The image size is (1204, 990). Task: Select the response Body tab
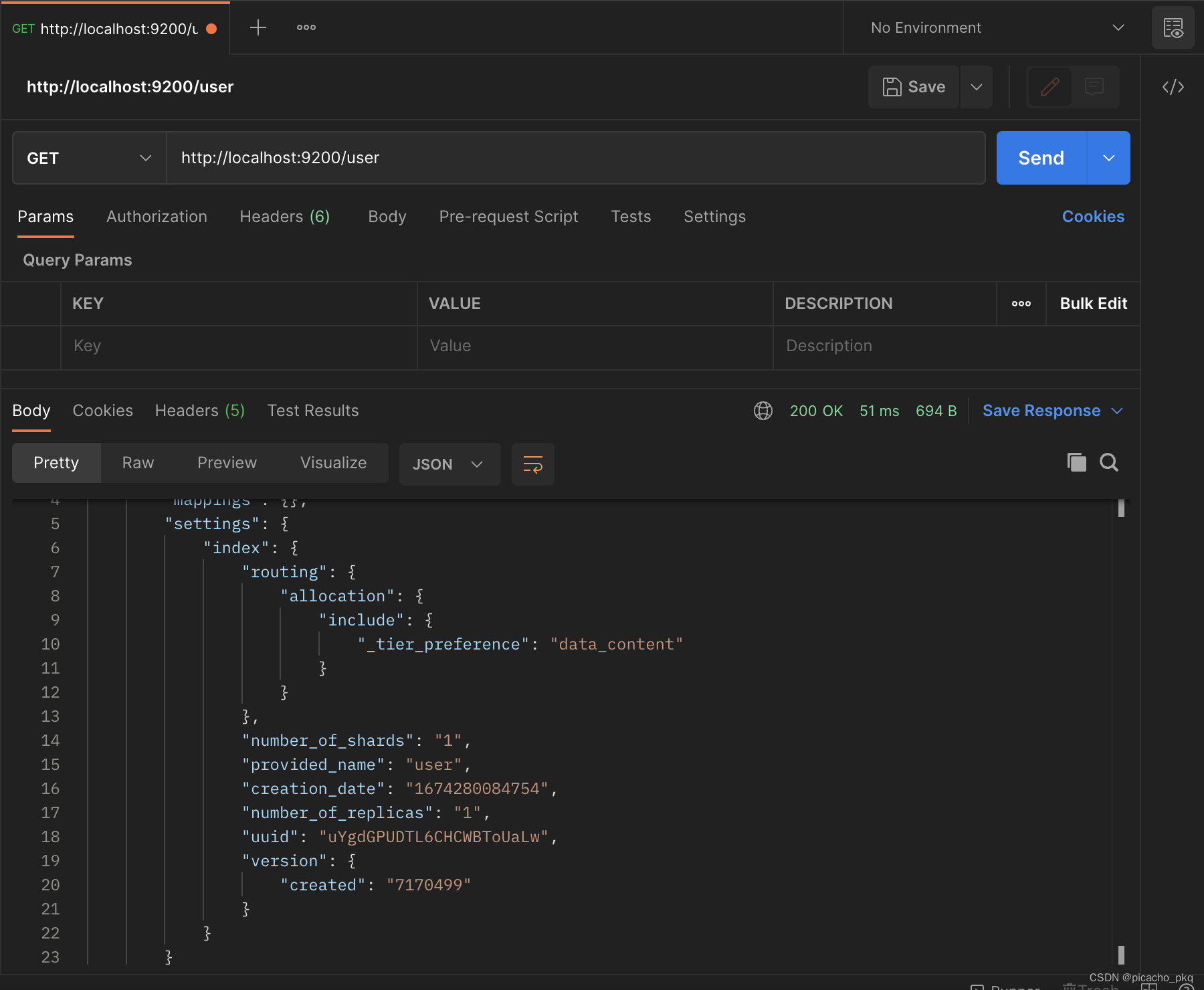31,411
